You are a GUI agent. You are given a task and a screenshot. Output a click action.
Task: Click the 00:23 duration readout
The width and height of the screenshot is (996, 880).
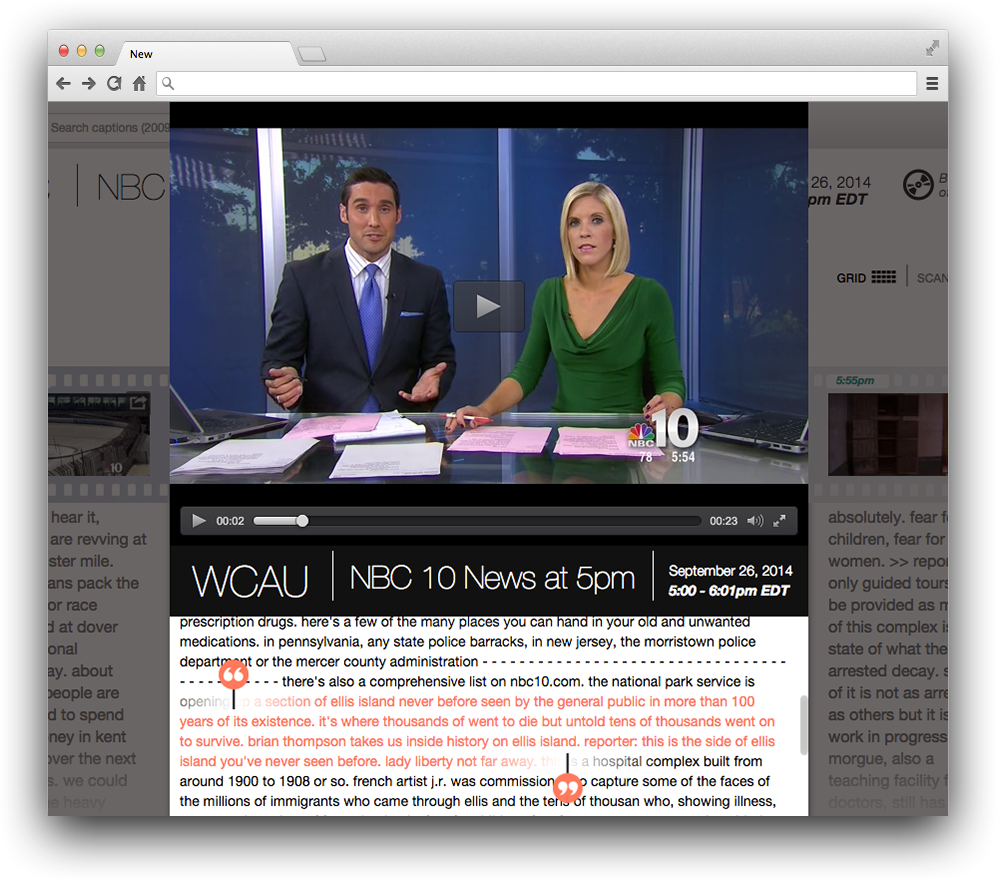723,521
